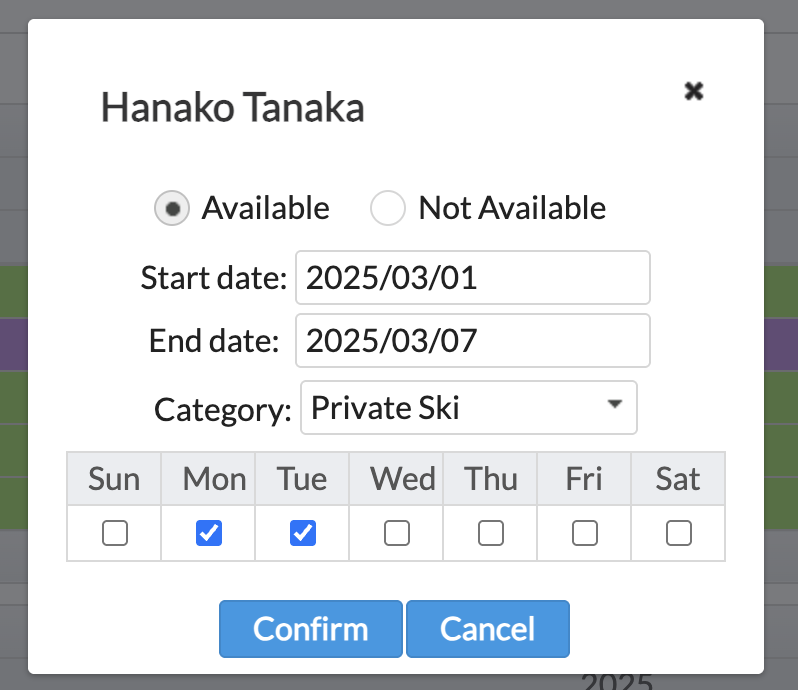Screen dimensions: 798x690
Task: Click the Not Available label text
Action: pos(512,208)
